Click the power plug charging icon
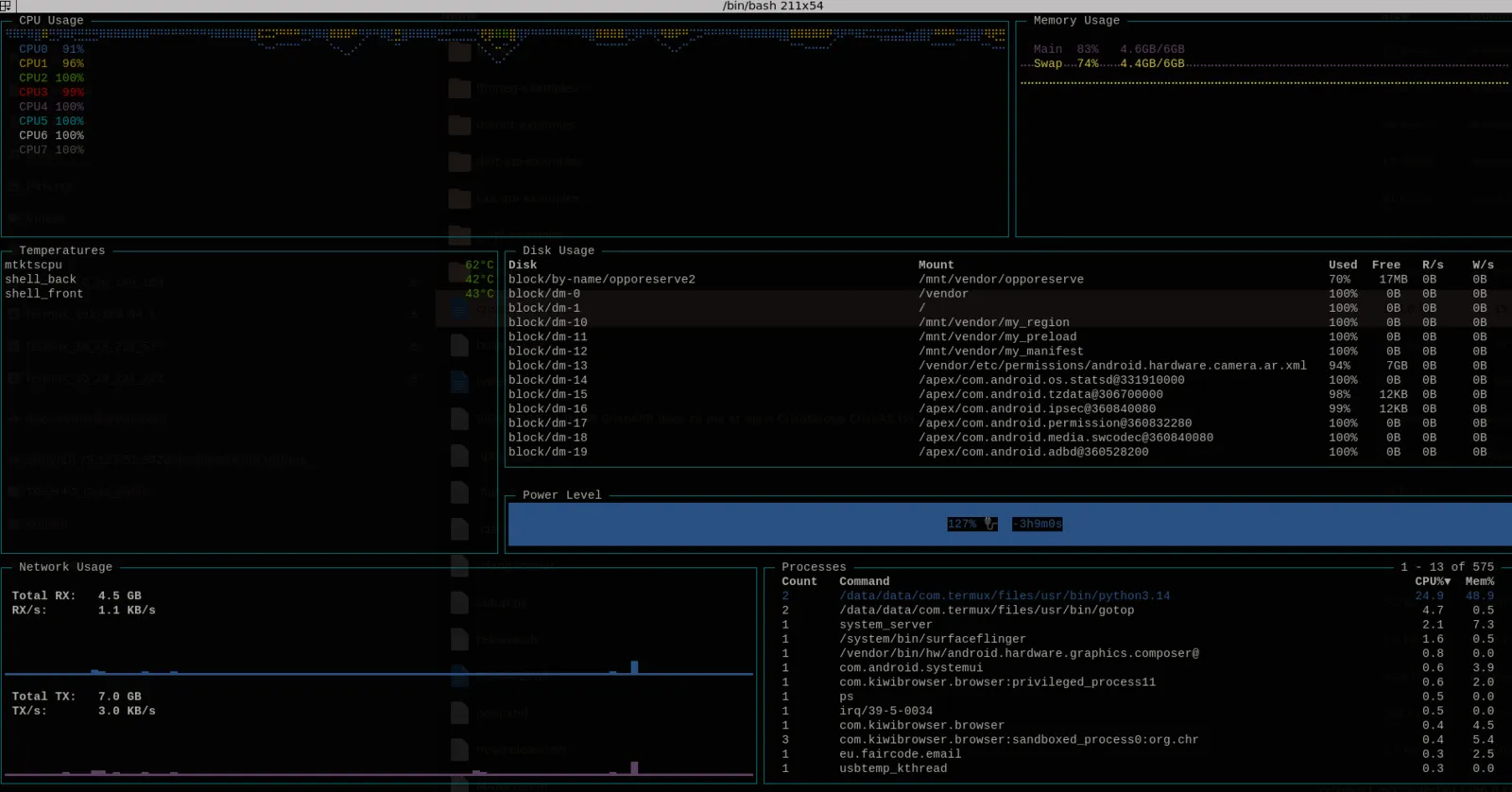This screenshot has width=1512, height=792. coord(990,524)
